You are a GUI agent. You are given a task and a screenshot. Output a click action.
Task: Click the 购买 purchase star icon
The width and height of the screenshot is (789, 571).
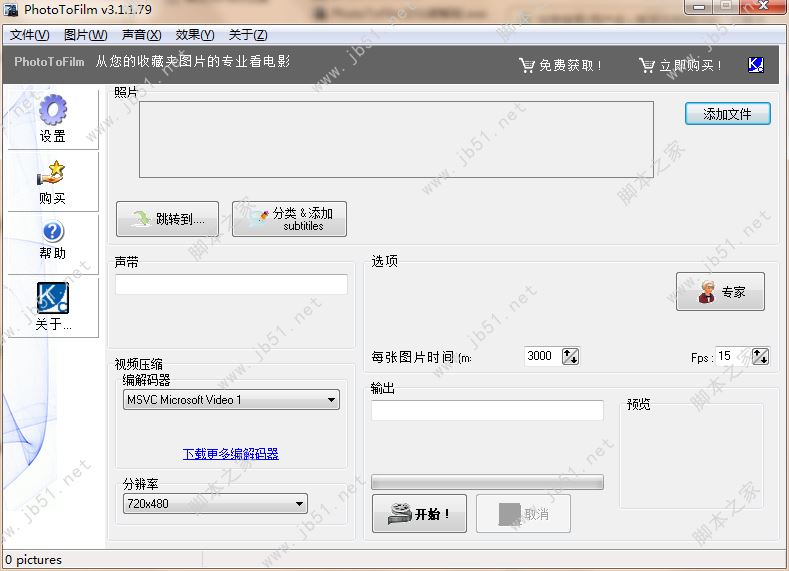pos(51,173)
